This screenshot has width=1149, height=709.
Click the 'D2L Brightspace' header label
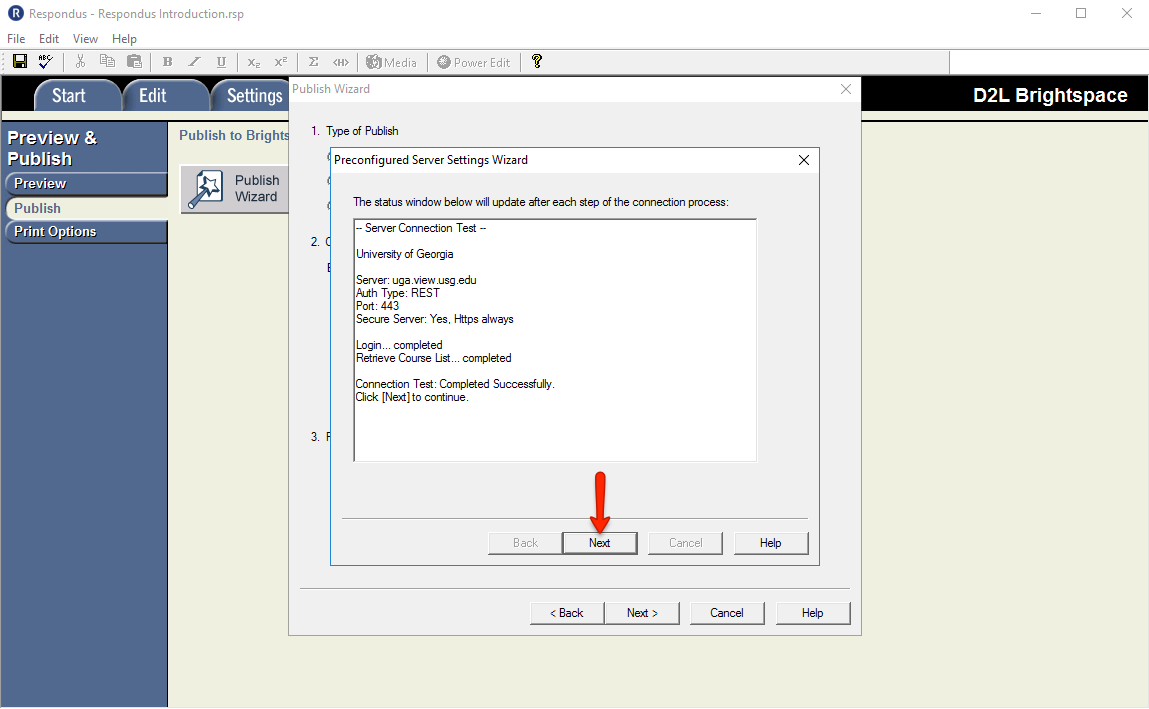click(x=1050, y=95)
